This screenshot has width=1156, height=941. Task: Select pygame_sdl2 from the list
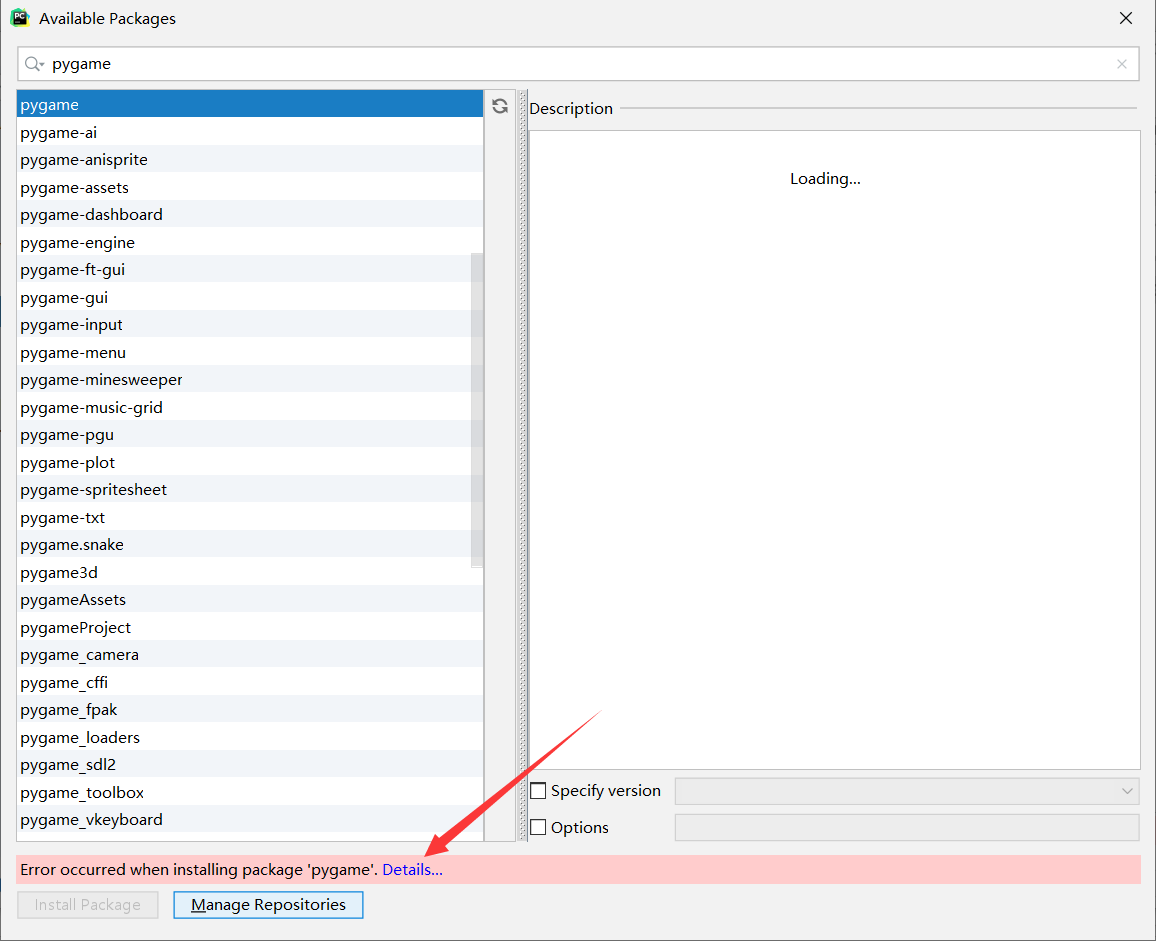pyautogui.click(x=250, y=765)
